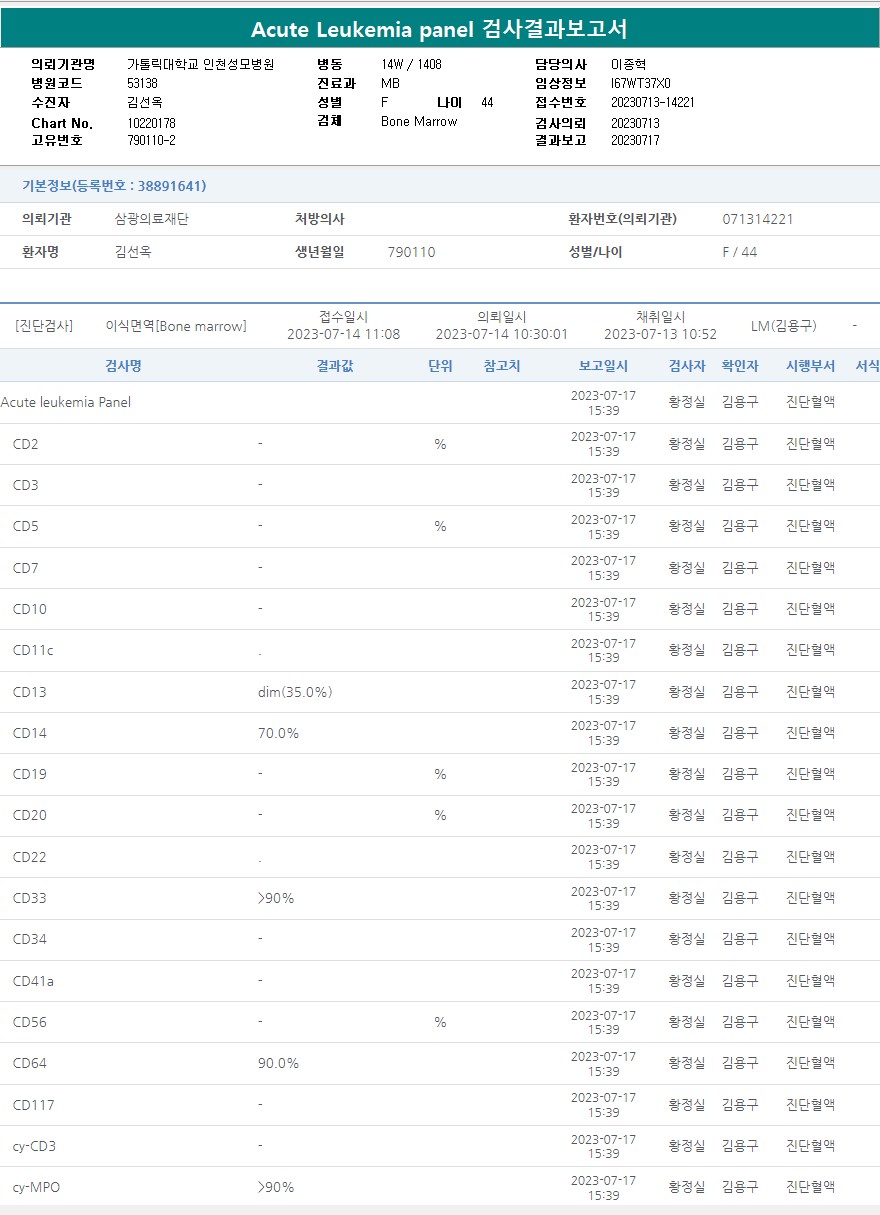The width and height of the screenshot is (880, 1215).
Task: Select the 환자번호 value 071314221
Action: click(757, 219)
